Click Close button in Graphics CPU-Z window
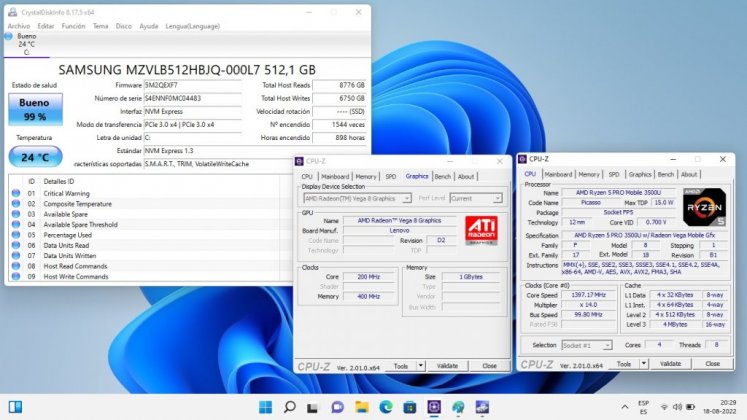This screenshot has width=747, height=420. (x=489, y=366)
